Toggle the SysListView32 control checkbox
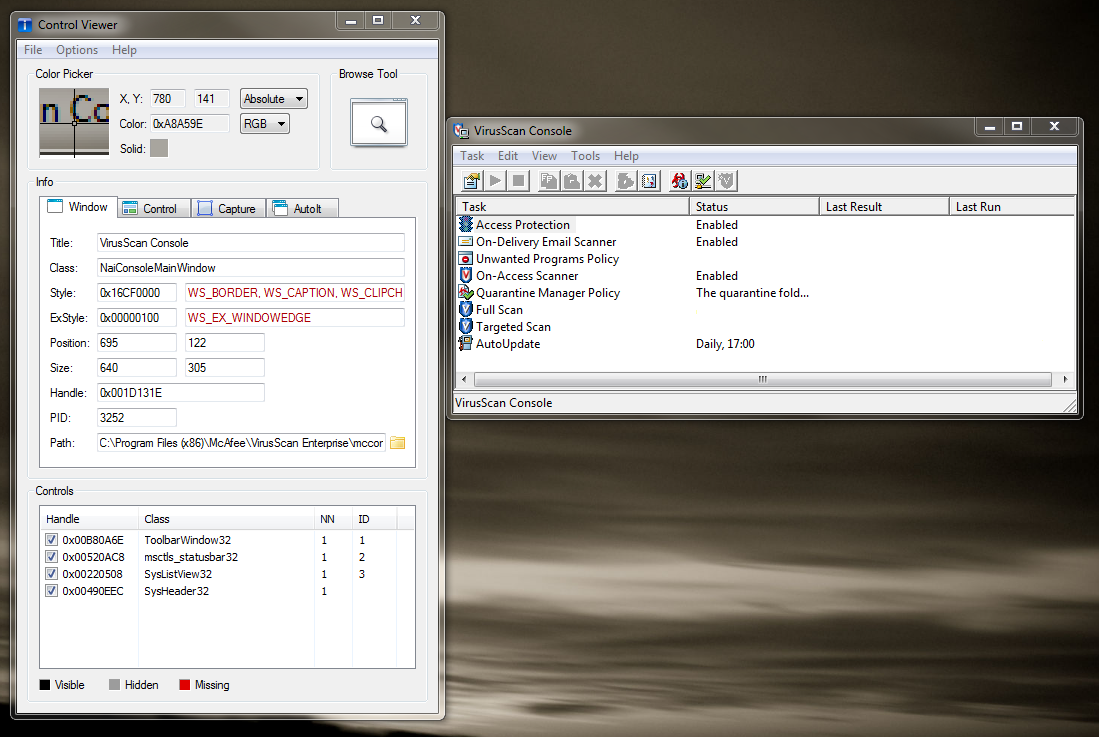 click(52, 574)
